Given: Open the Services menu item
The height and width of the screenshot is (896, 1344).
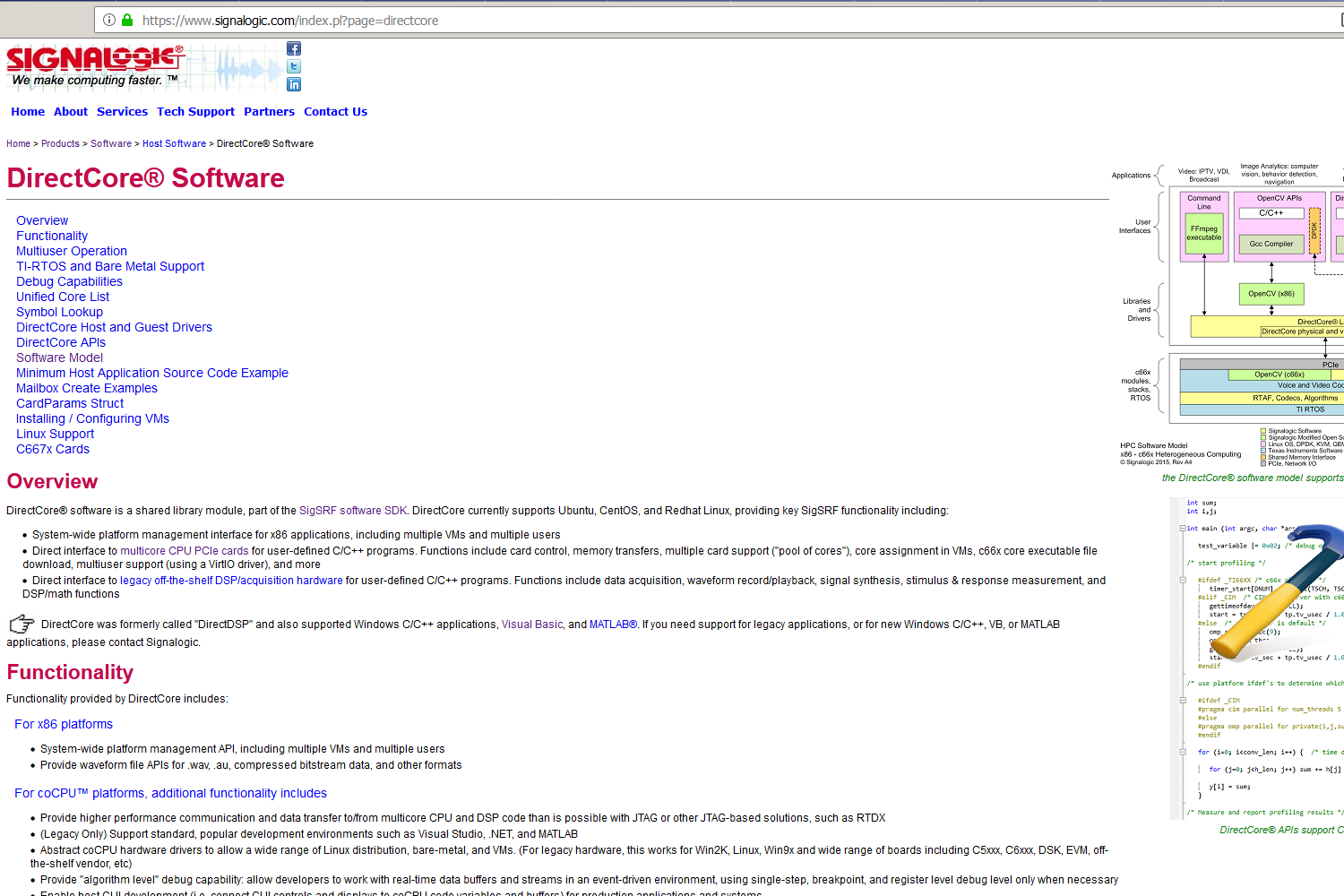Looking at the screenshot, I should [122, 112].
